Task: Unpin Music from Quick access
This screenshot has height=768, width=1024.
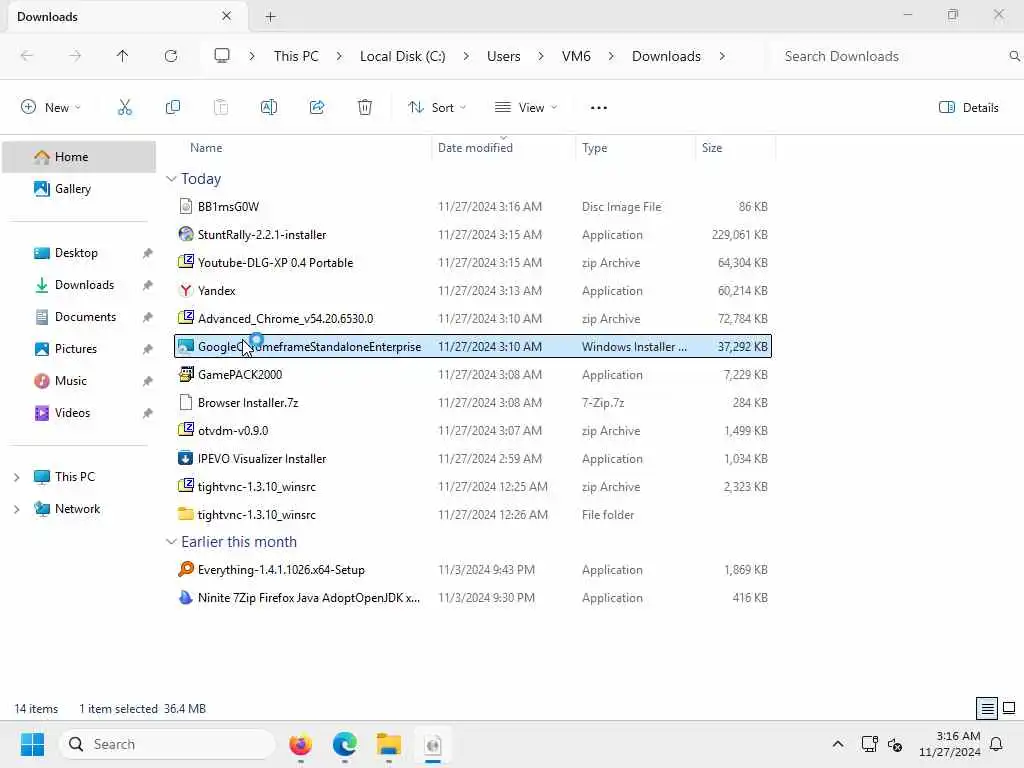Action: point(148,381)
